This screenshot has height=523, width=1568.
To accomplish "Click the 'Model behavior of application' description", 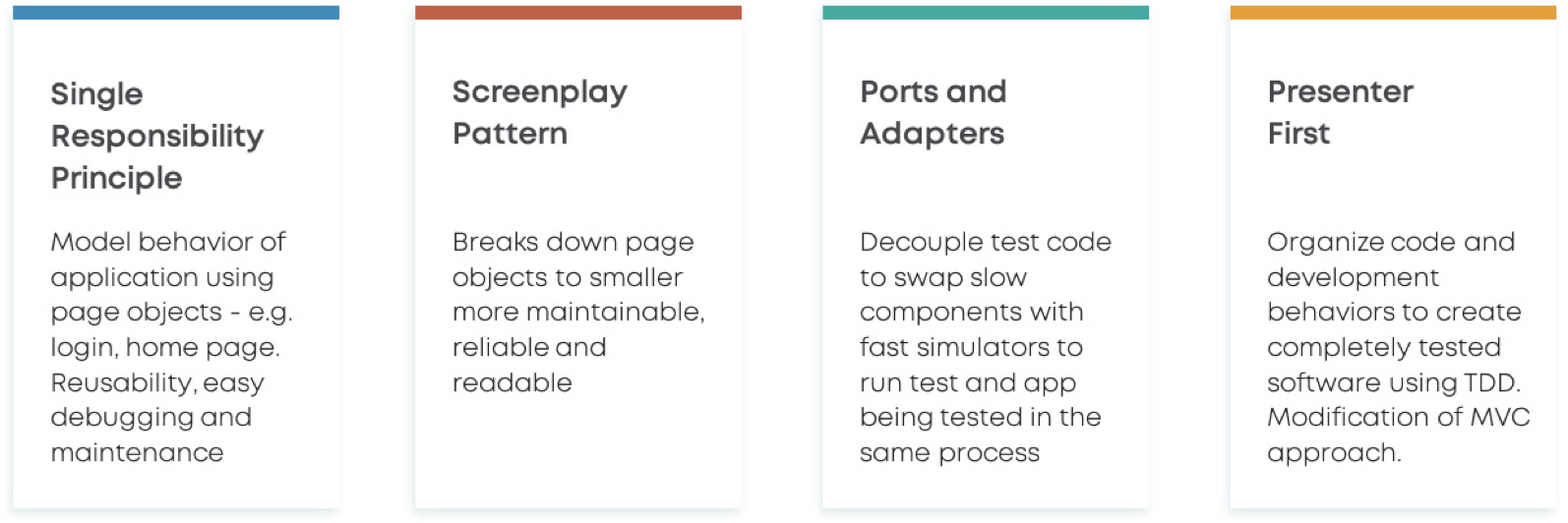I will 171,347.
